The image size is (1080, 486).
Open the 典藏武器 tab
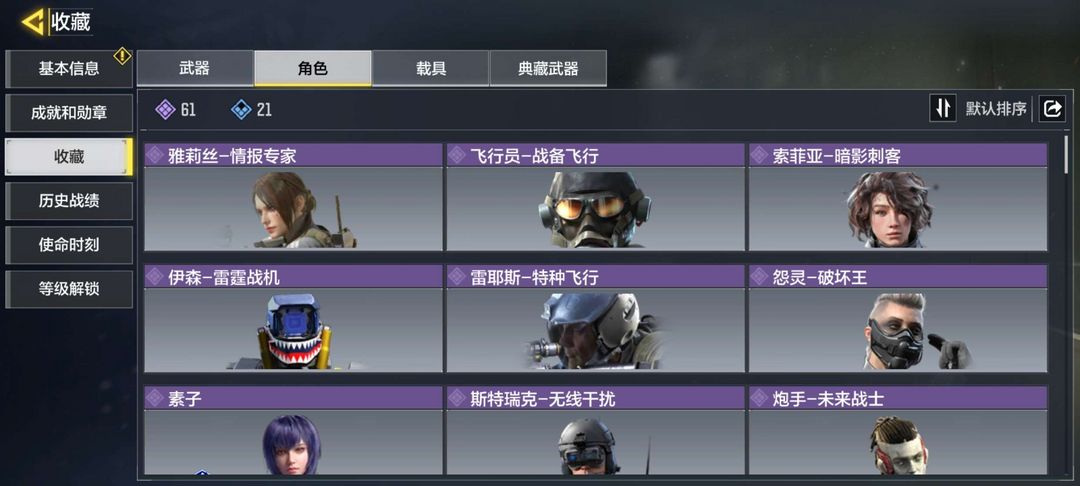548,68
